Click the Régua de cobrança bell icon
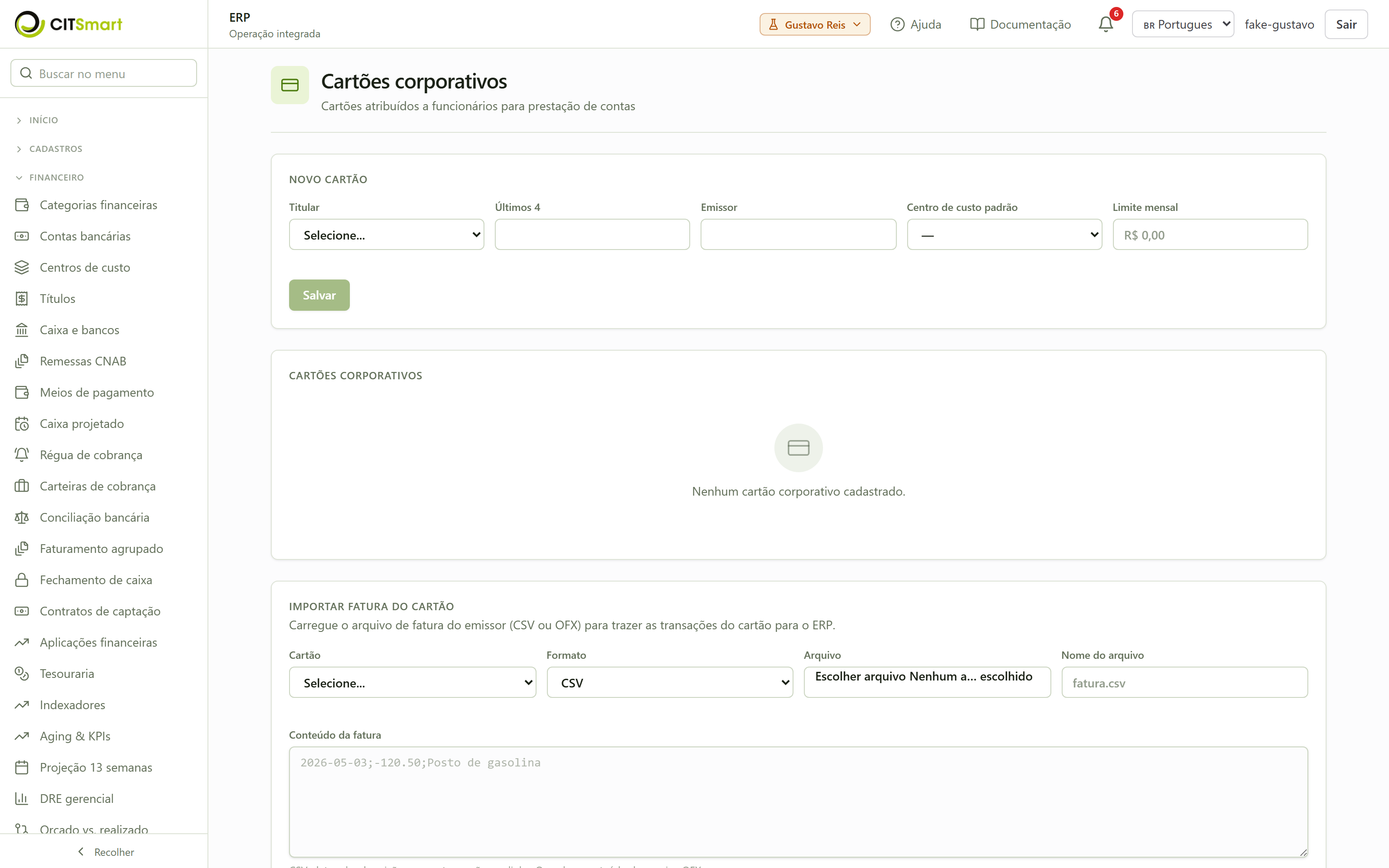1389x868 pixels. coord(22,455)
